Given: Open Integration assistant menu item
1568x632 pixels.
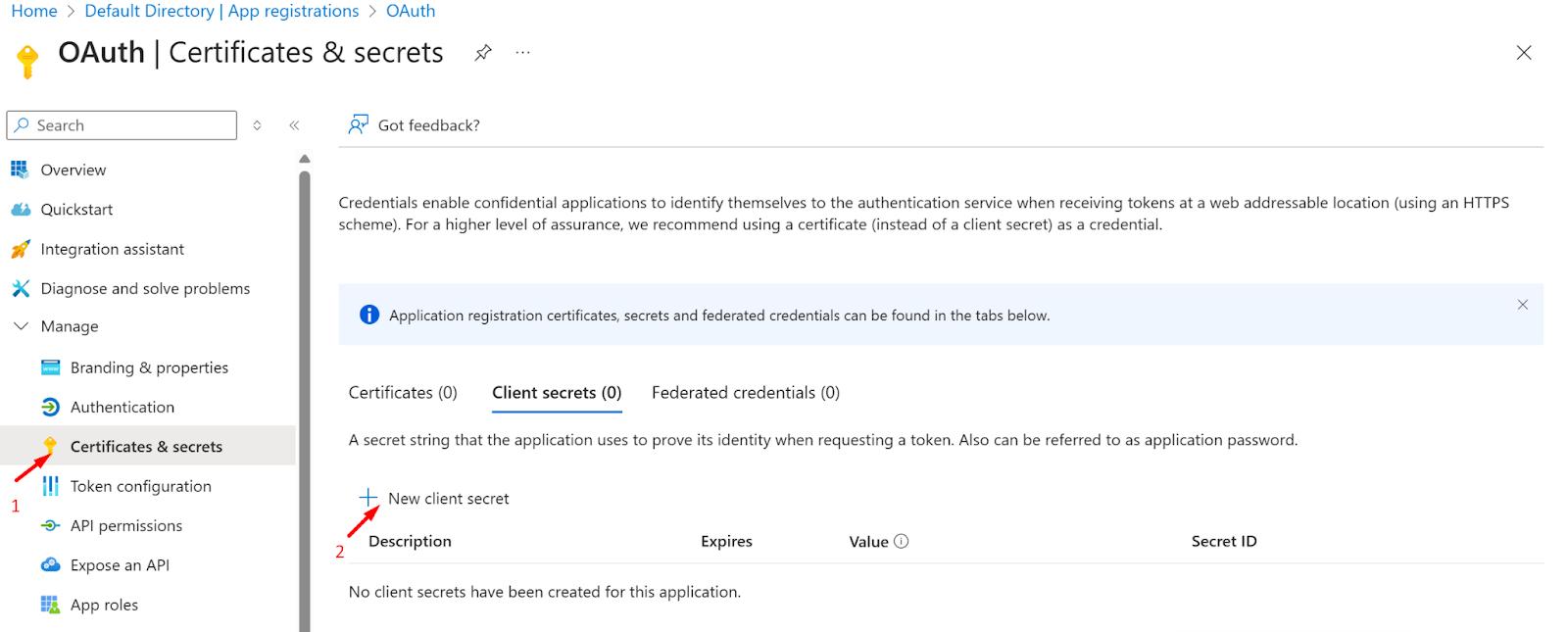Looking at the screenshot, I should [113, 249].
